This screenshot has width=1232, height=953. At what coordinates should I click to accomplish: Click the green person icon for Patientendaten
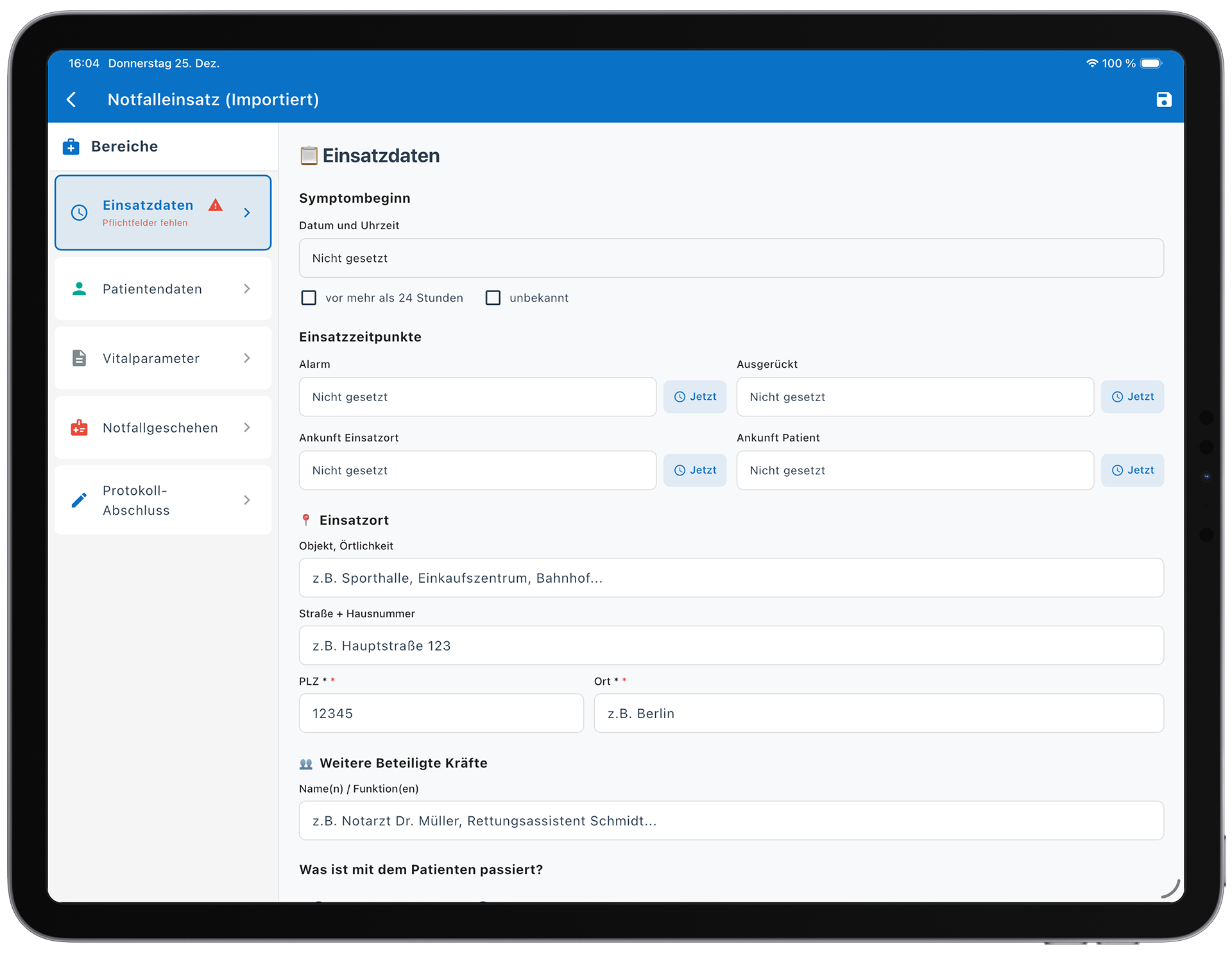pos(80,289)
